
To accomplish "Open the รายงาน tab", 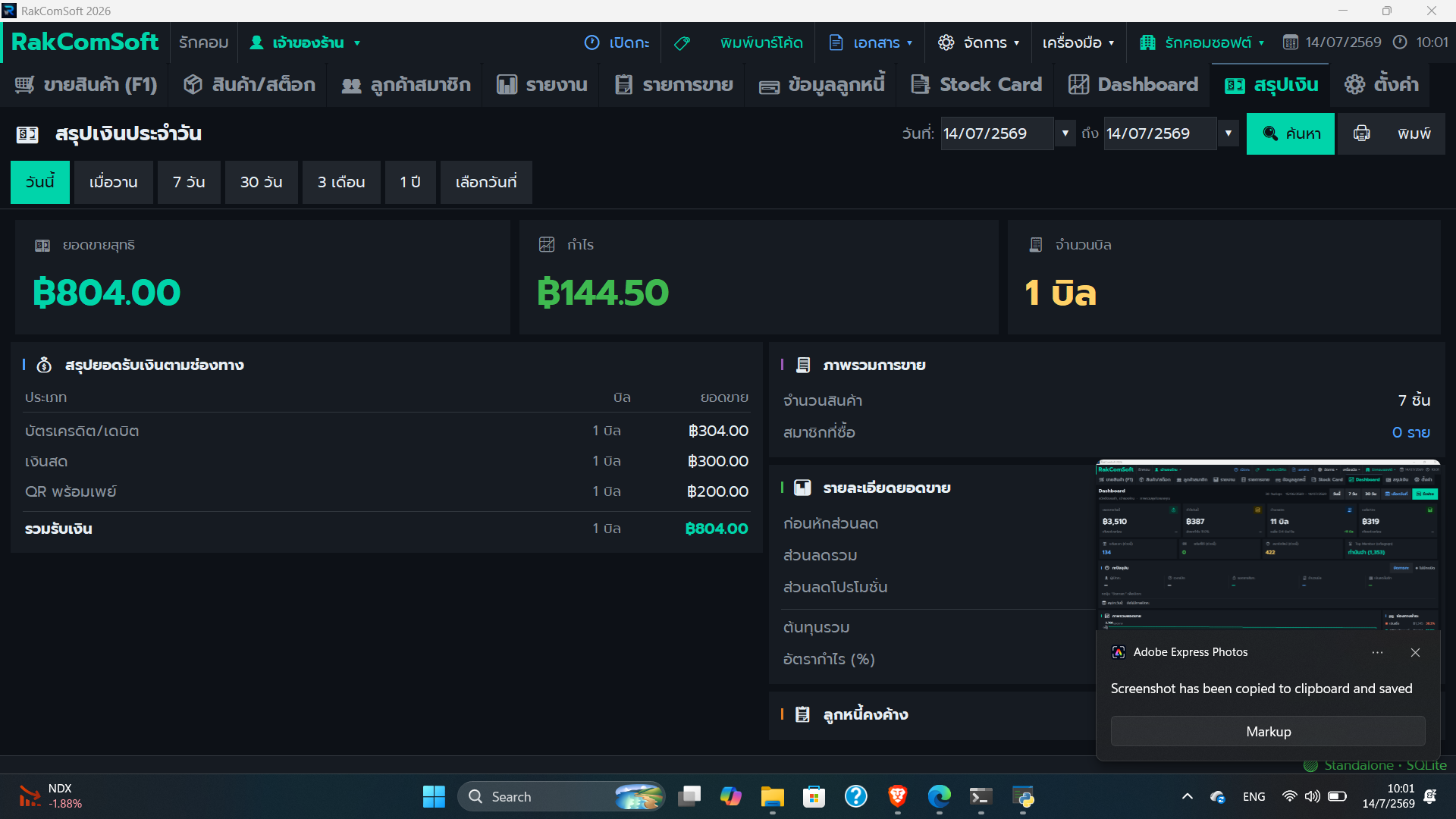I will (542, 84).
